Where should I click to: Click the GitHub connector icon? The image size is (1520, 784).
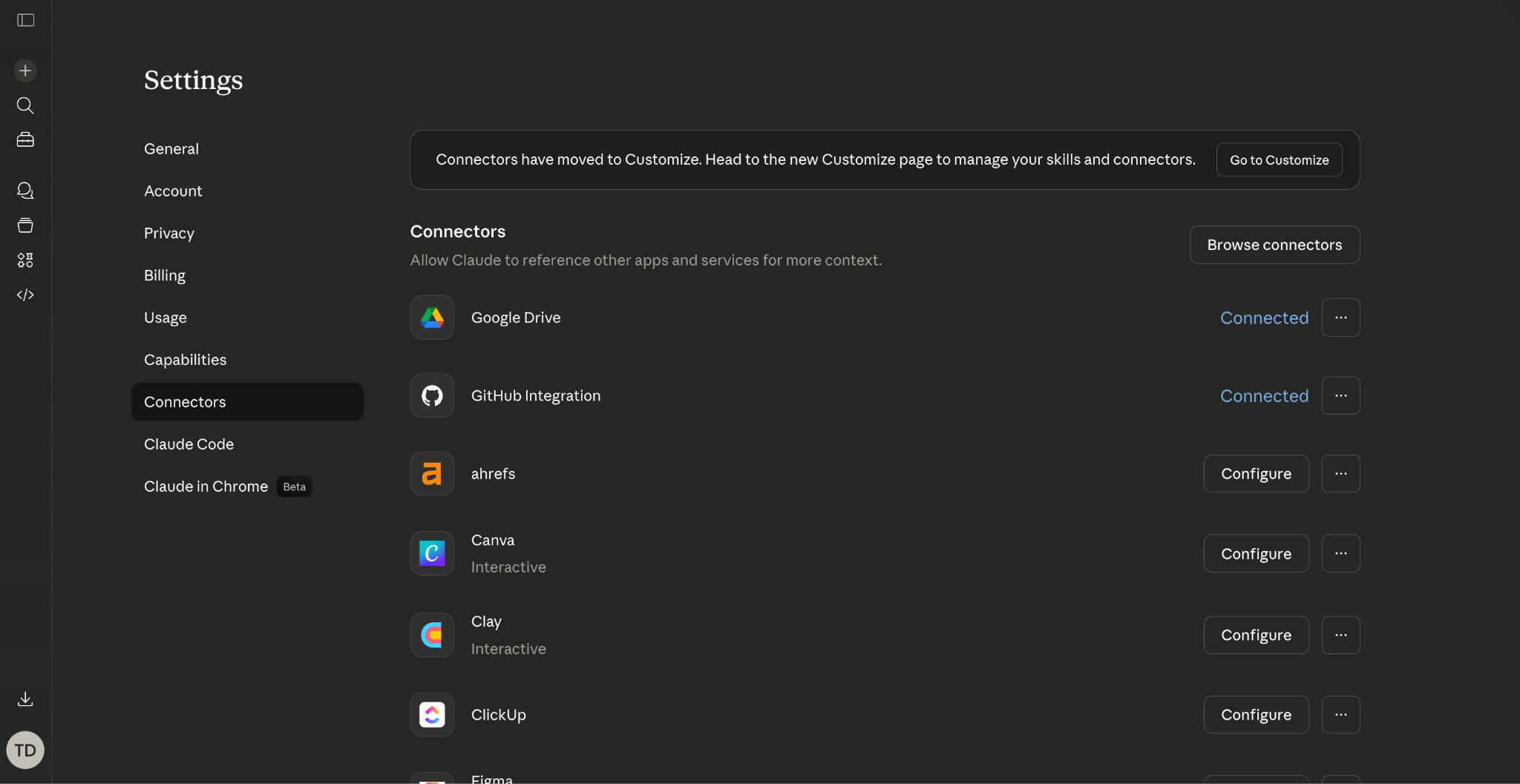click(431, 395)
